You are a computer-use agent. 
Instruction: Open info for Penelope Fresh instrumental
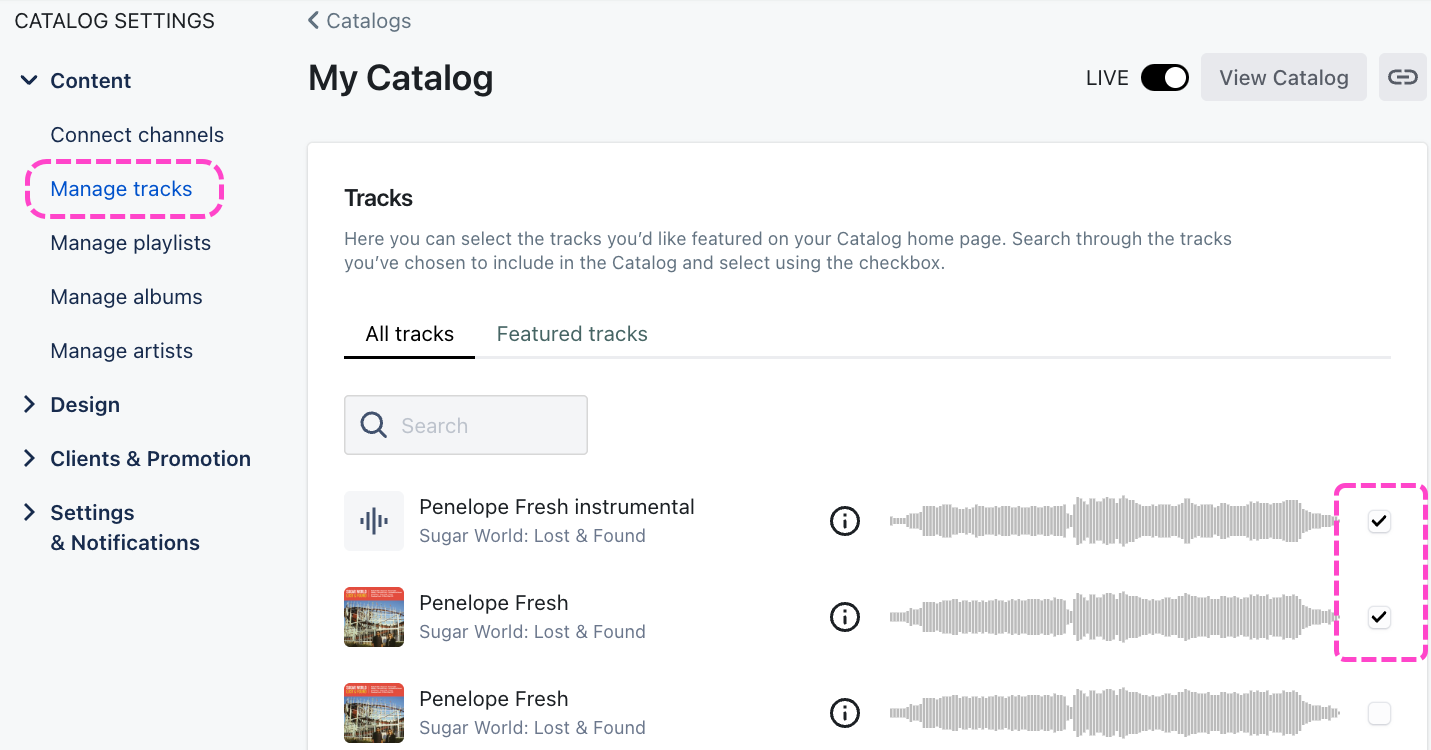point(845,521)
